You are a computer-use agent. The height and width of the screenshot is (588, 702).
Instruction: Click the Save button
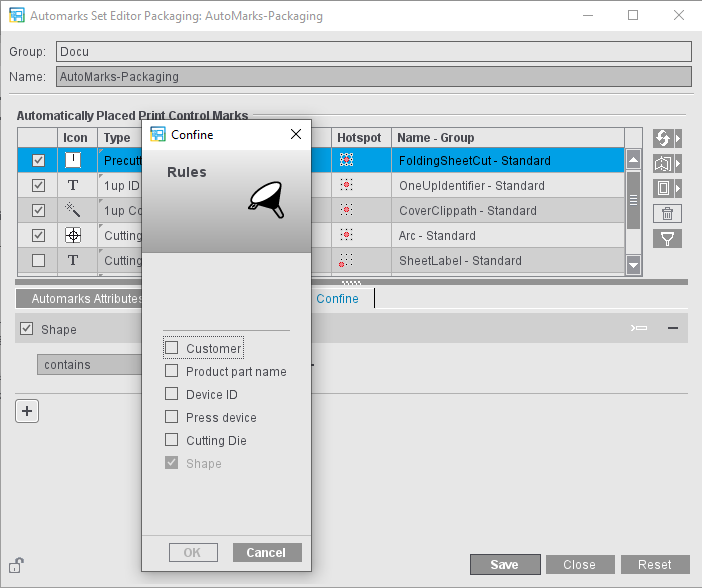click(504, 565)
